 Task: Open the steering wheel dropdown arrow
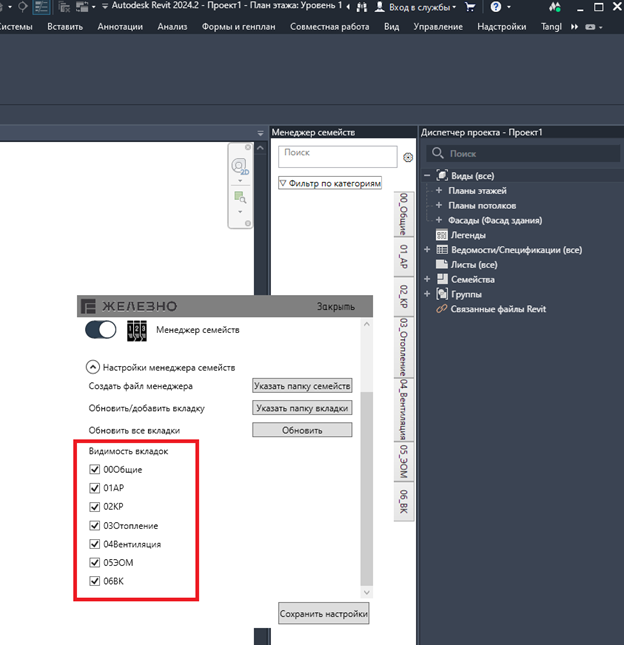pyautogui.click(x=240, y=181)
